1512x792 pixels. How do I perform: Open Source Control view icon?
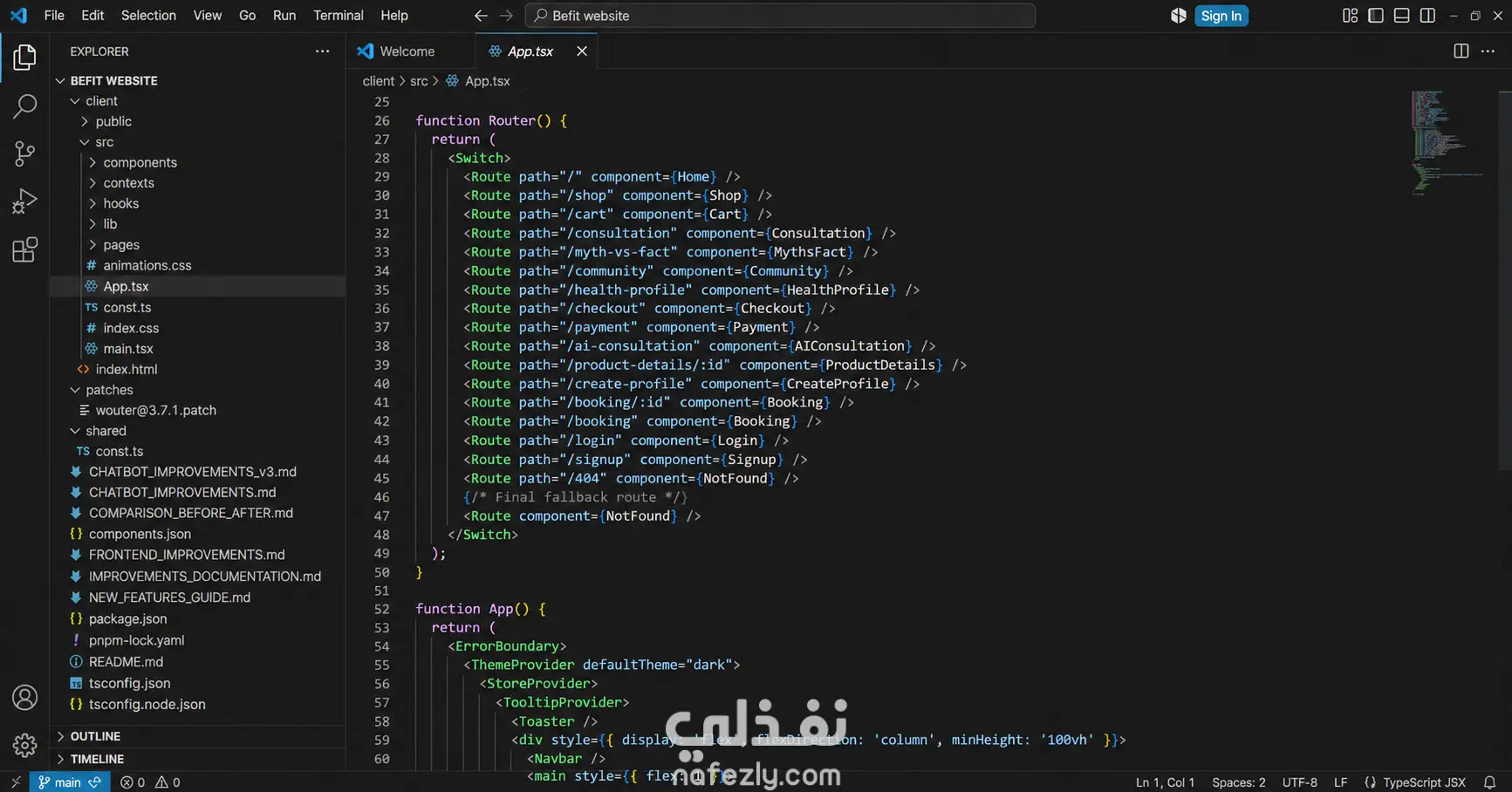tap(24, 154)
